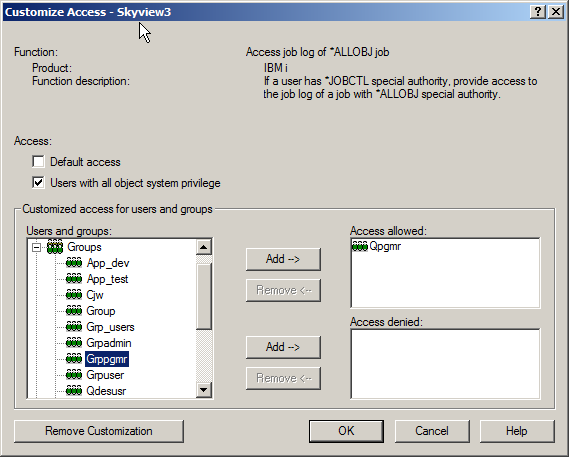Click the Qpgmr icon in Access allowed
Image resolution: width=569 pixels, height=457 pixels.
[360, 246]
